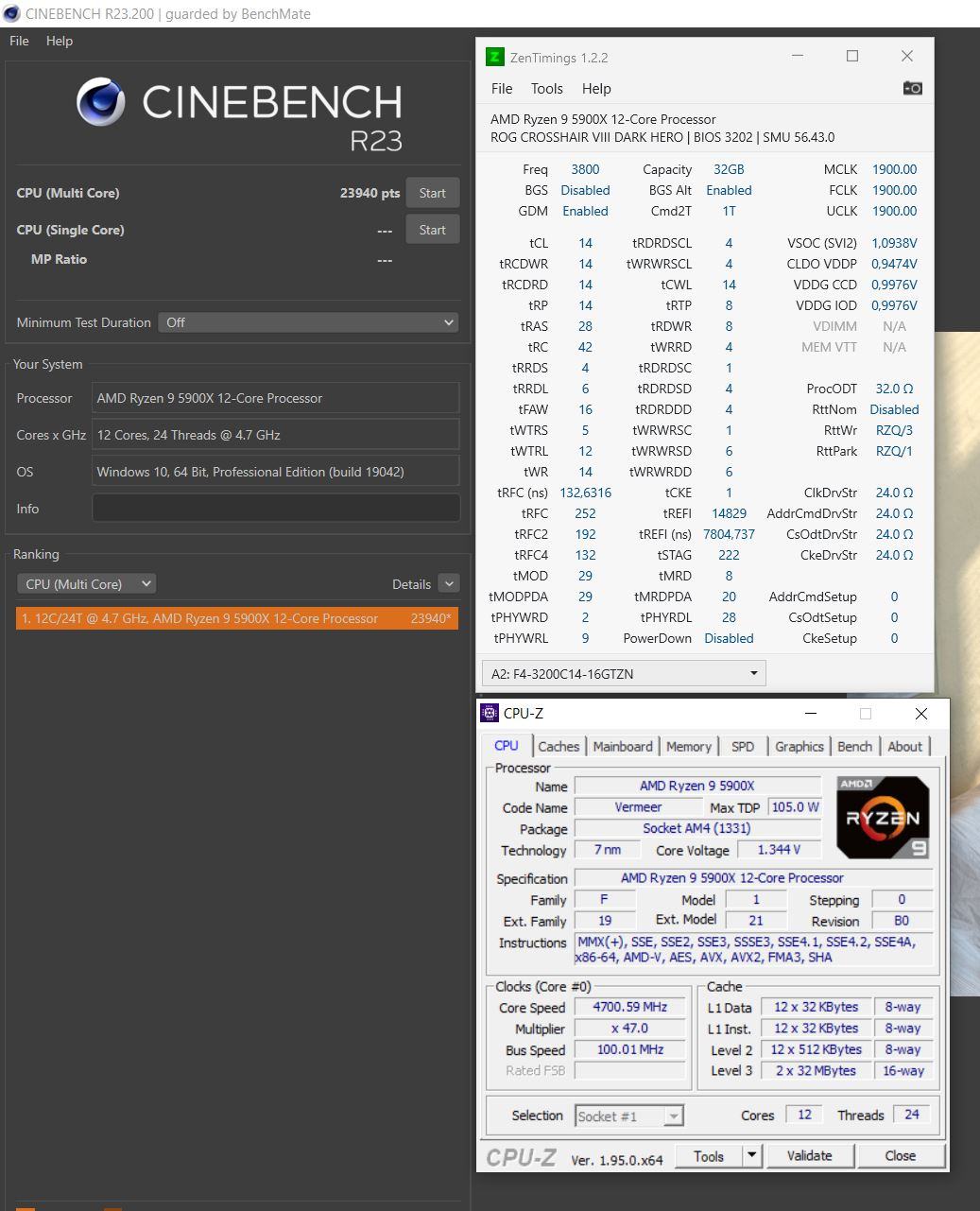Click the Ryzen 9 logo in CPU-Z
Viewport: 980px width, 1211px height.
883,818
